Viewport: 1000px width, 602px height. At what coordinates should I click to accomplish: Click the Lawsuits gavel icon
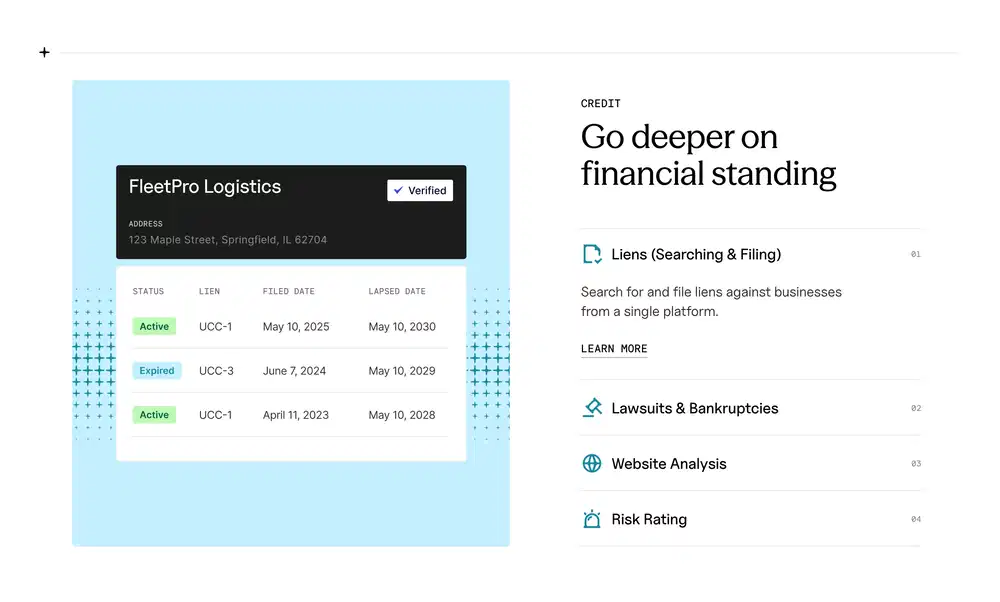tap(592, 408)
